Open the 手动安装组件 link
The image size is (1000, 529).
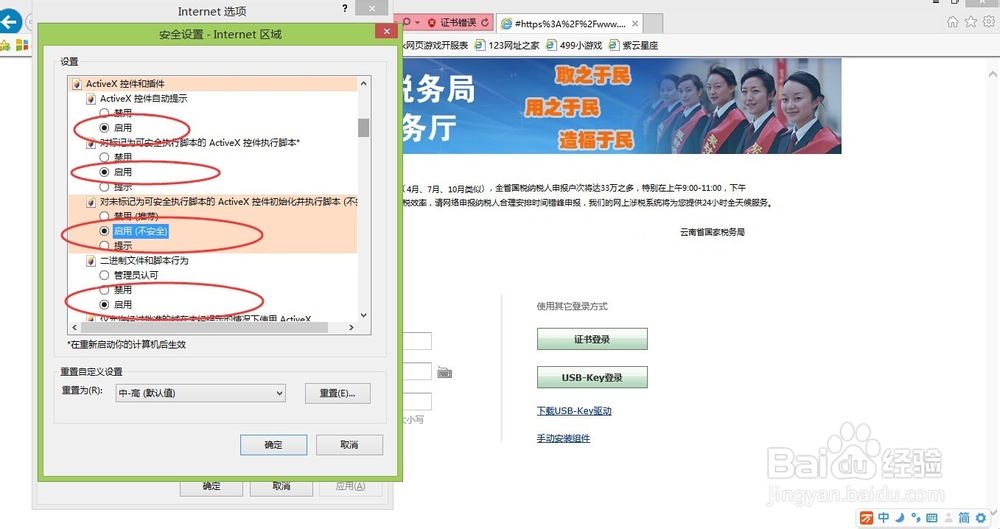pyautogui.click(x=563, y=438)
